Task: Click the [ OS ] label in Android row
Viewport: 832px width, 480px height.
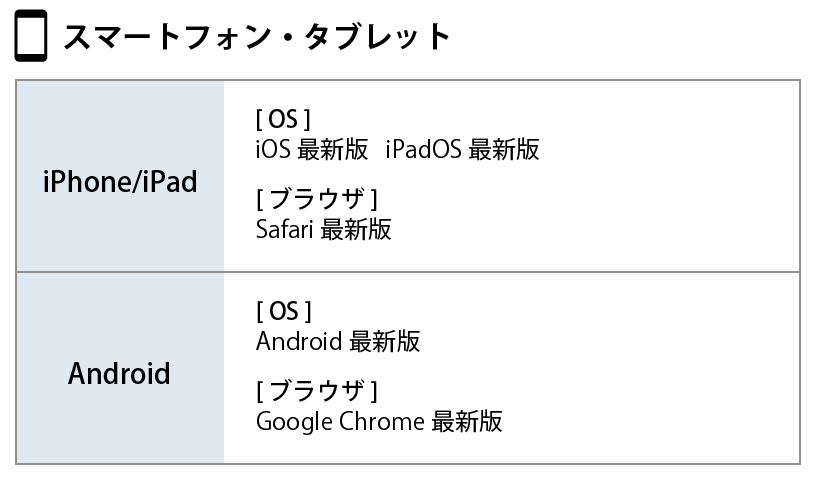Action: tap(284, 311)
